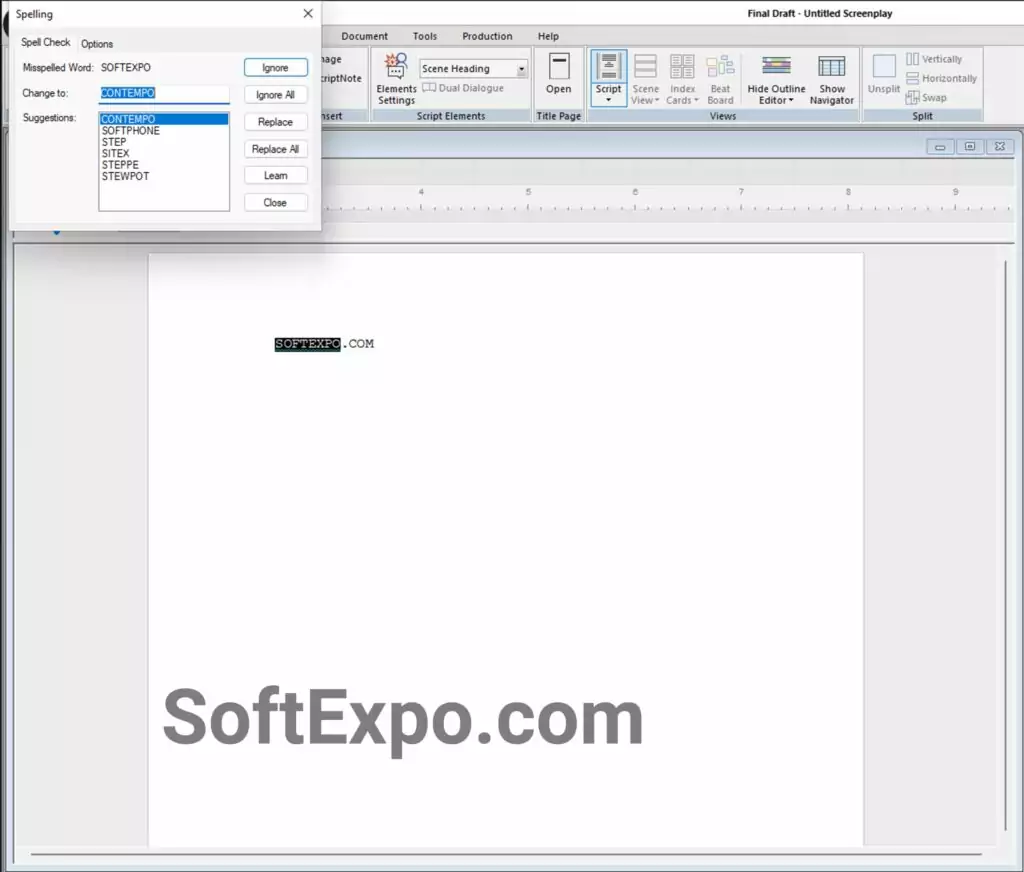Split the view horizontally
Viewport: 1024px width, 872px height.
[x=941, y=78]
